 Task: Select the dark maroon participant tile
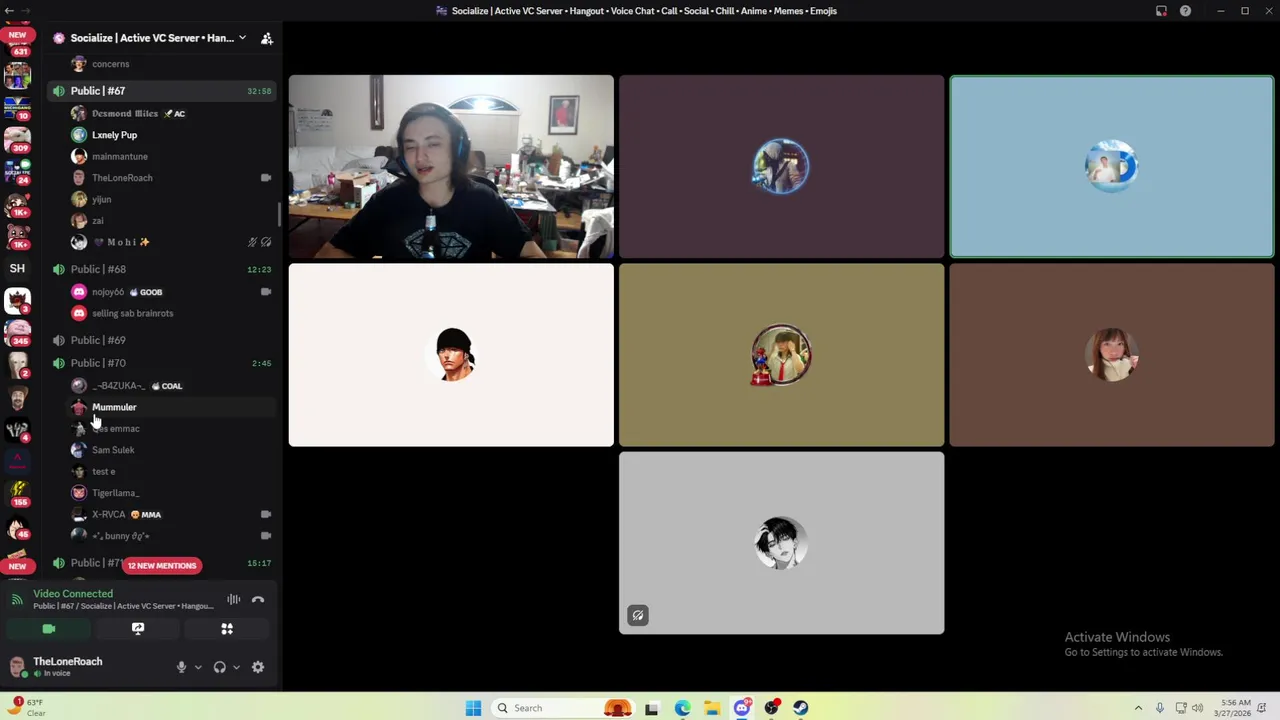point(781,167)
